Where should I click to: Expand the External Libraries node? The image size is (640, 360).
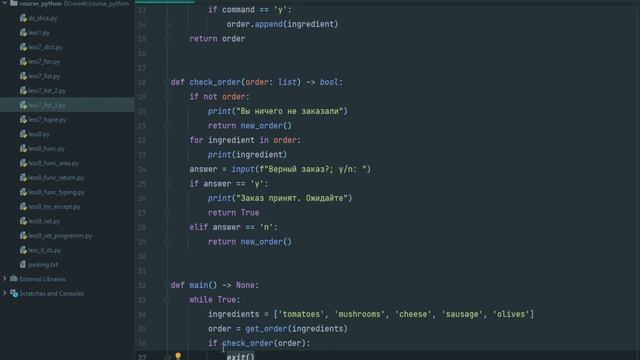click(x=4, y=279)
